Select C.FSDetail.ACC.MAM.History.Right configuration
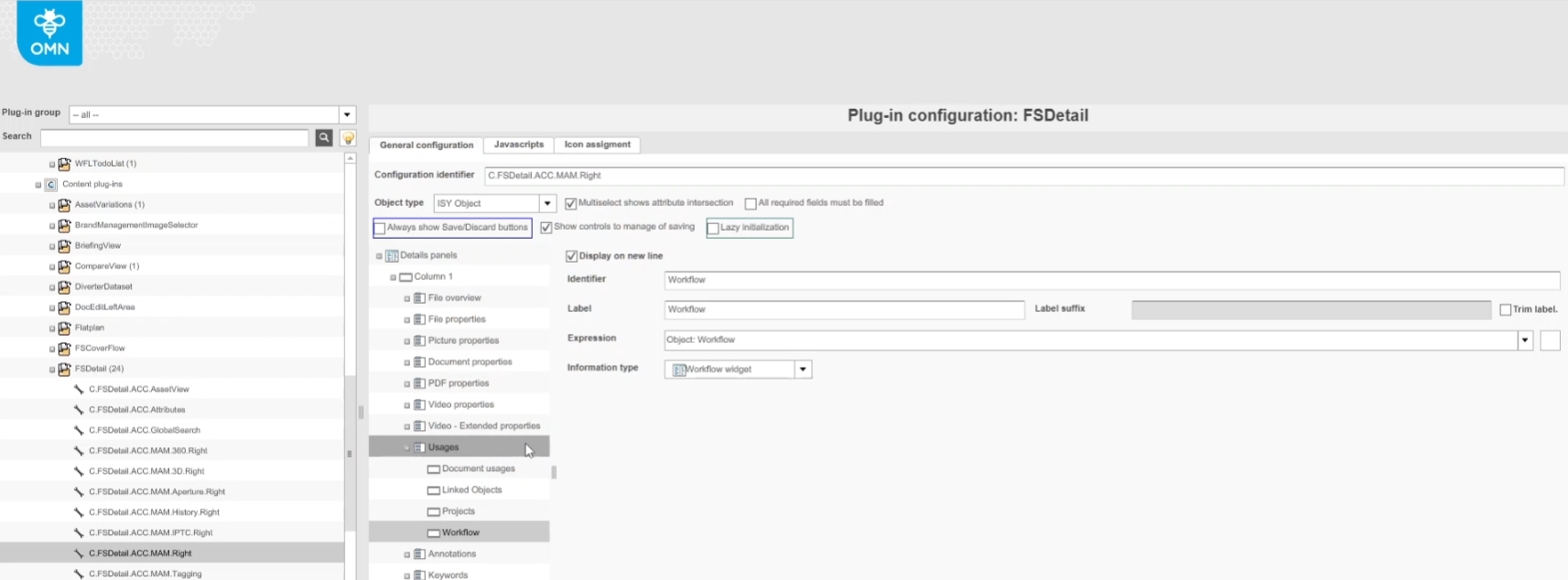The image size is (1568, 580). (154, 512)
